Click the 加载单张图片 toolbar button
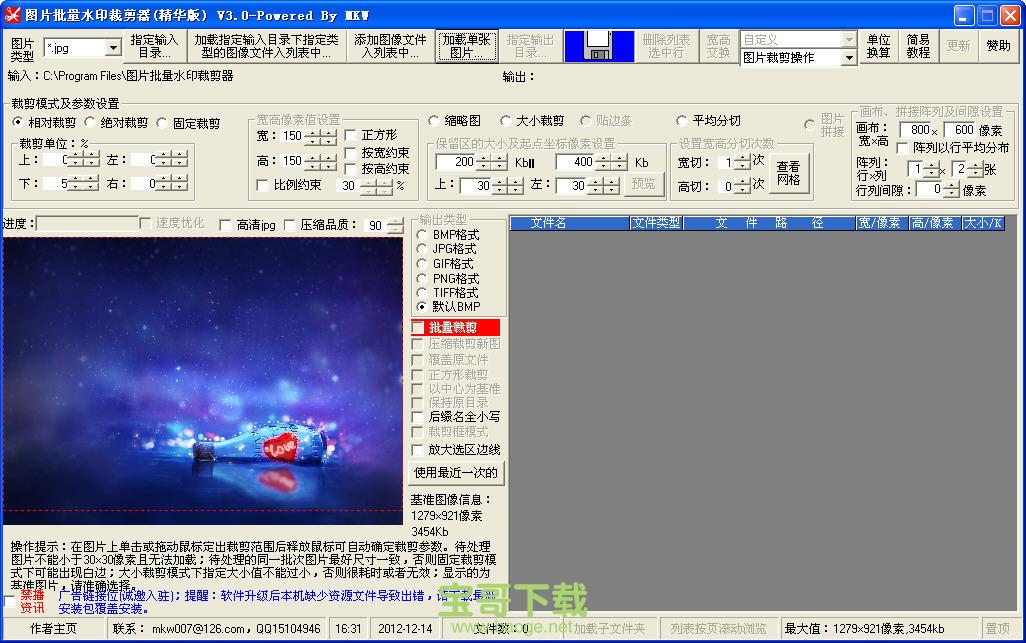Screen dimensions: 1026x643 coord(467,46)
